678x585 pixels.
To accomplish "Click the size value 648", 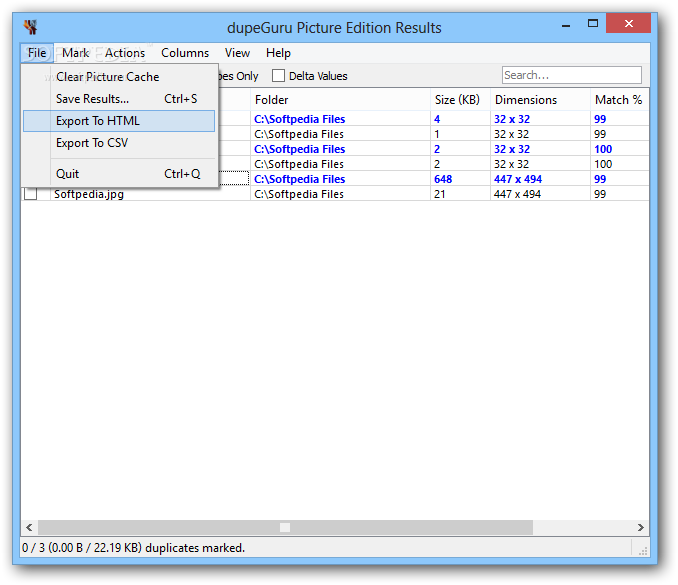I will coord(443,179).
